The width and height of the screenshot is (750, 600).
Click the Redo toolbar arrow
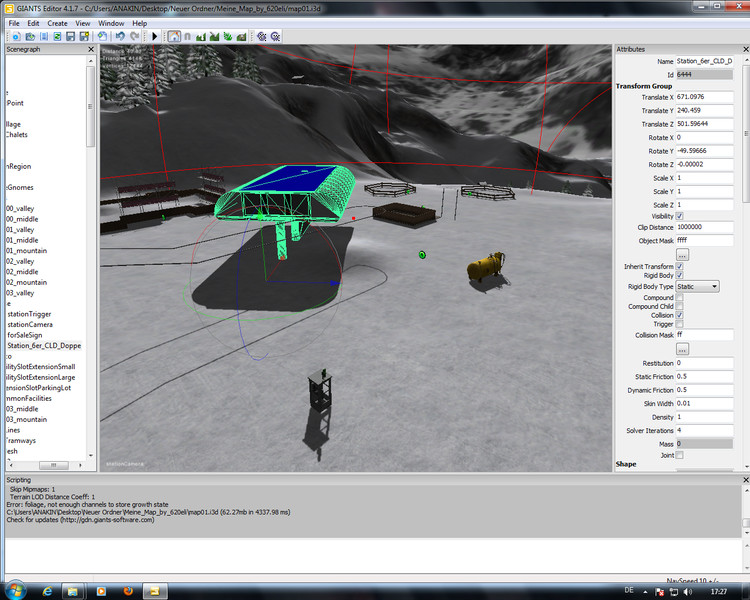click(x=134, y=36)
